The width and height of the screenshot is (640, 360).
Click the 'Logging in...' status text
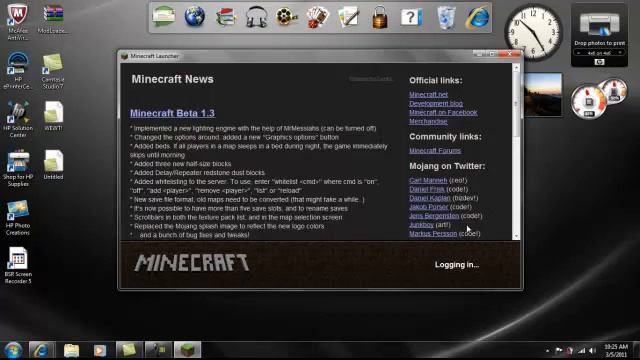point(457,264)
